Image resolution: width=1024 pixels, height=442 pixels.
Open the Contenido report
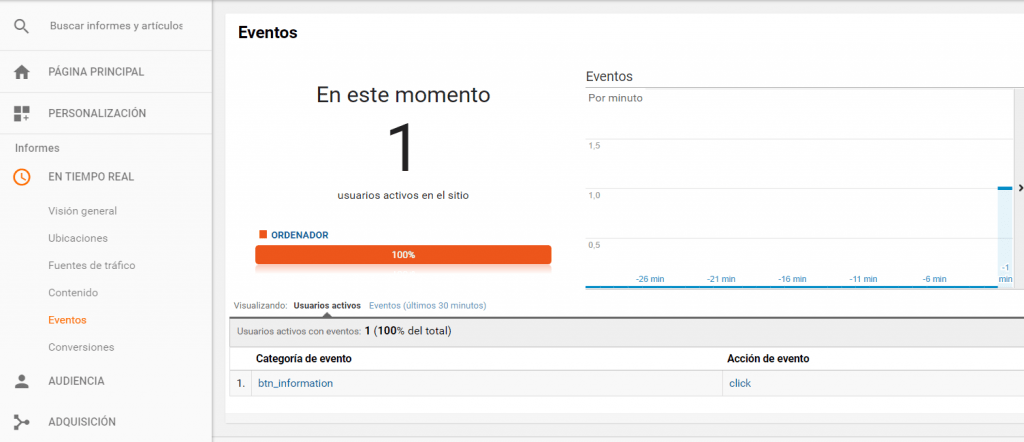pyautogui.click(x=73, y=292)
